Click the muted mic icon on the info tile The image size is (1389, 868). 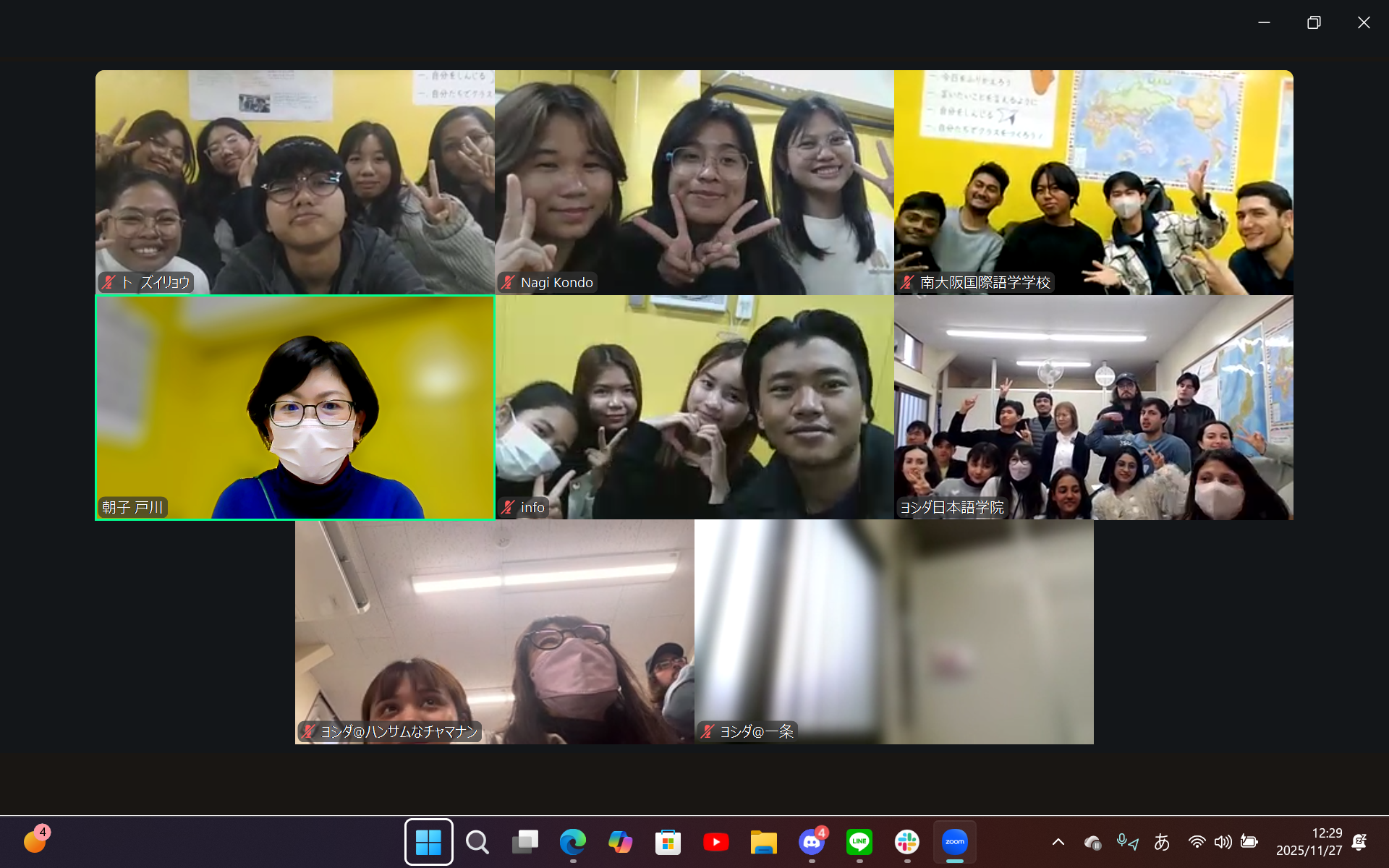coord(509,508)
